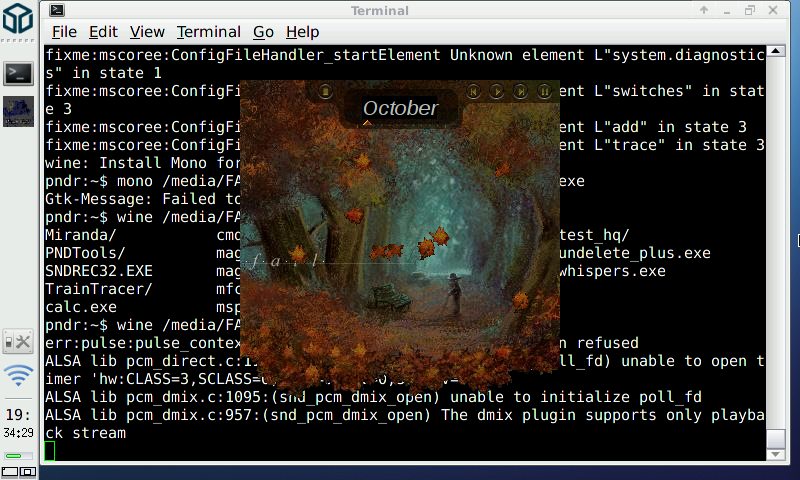
Task: Open the Terminal menu
Action: click(208, 32)
